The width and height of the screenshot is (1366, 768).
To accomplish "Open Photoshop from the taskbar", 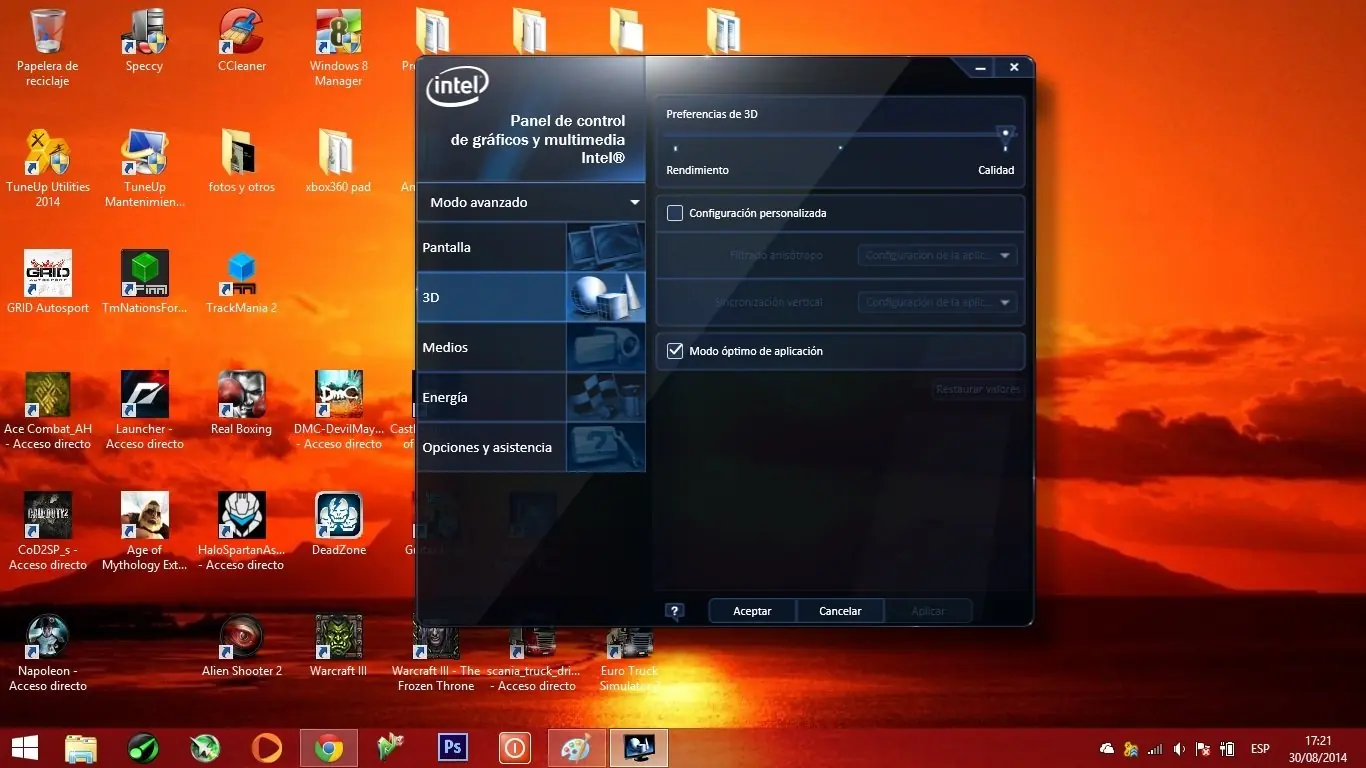I will [x=453, y=748].
